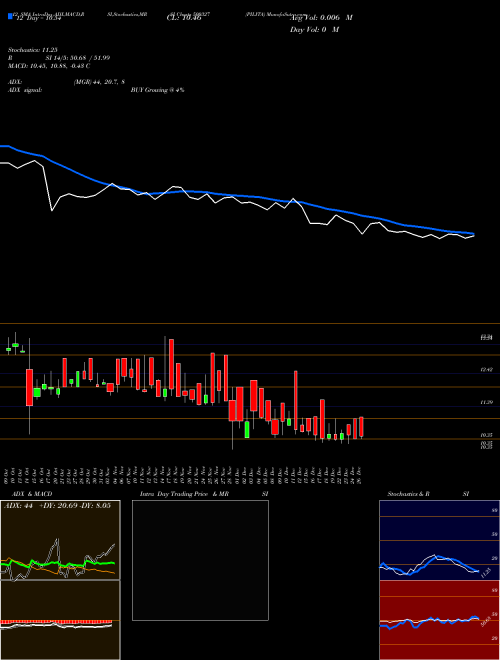
Task: Click the 'Day Vol: 0 M' reading
Action: [x=314, y=29]
